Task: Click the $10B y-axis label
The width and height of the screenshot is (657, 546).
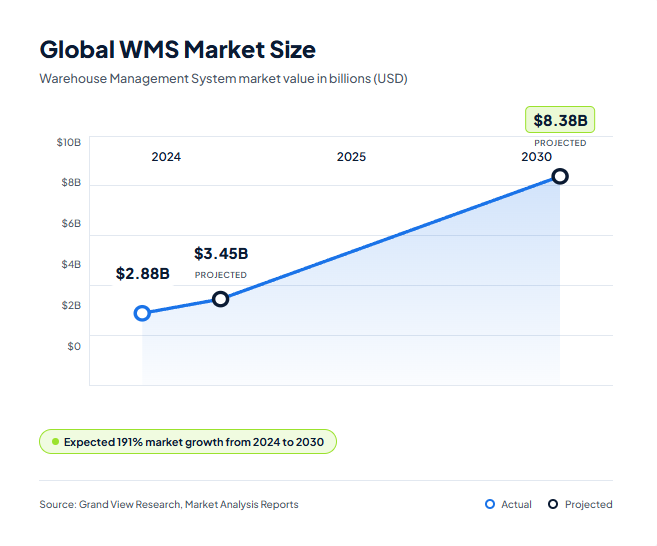Action: [x=69, y=143]
